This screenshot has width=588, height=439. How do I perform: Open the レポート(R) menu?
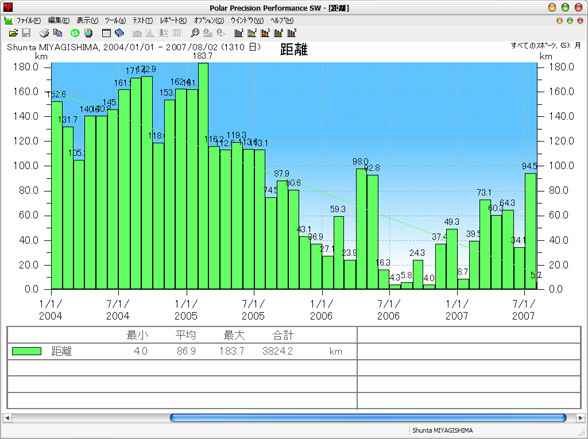(x=173, y=21)
